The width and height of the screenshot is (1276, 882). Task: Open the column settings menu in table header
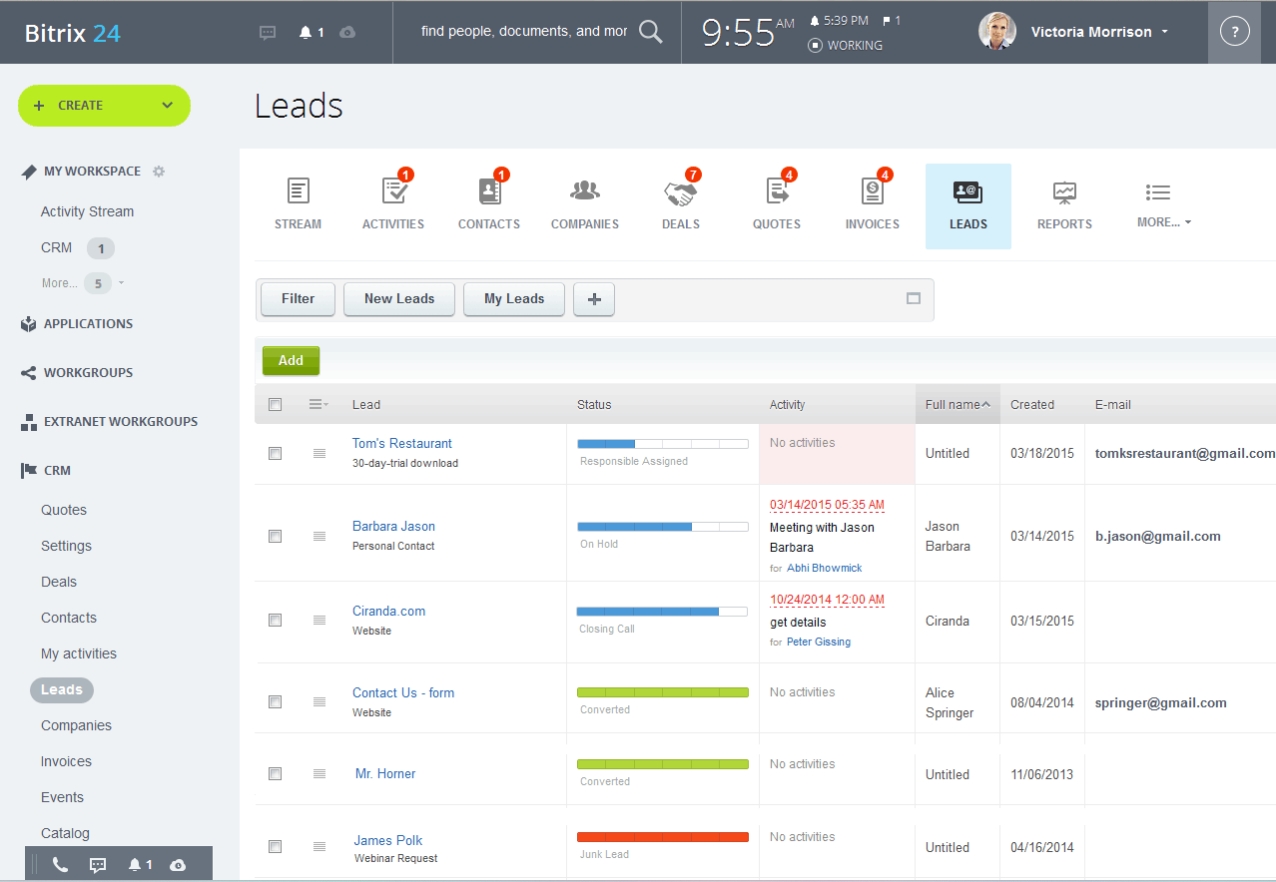(319, 404)
